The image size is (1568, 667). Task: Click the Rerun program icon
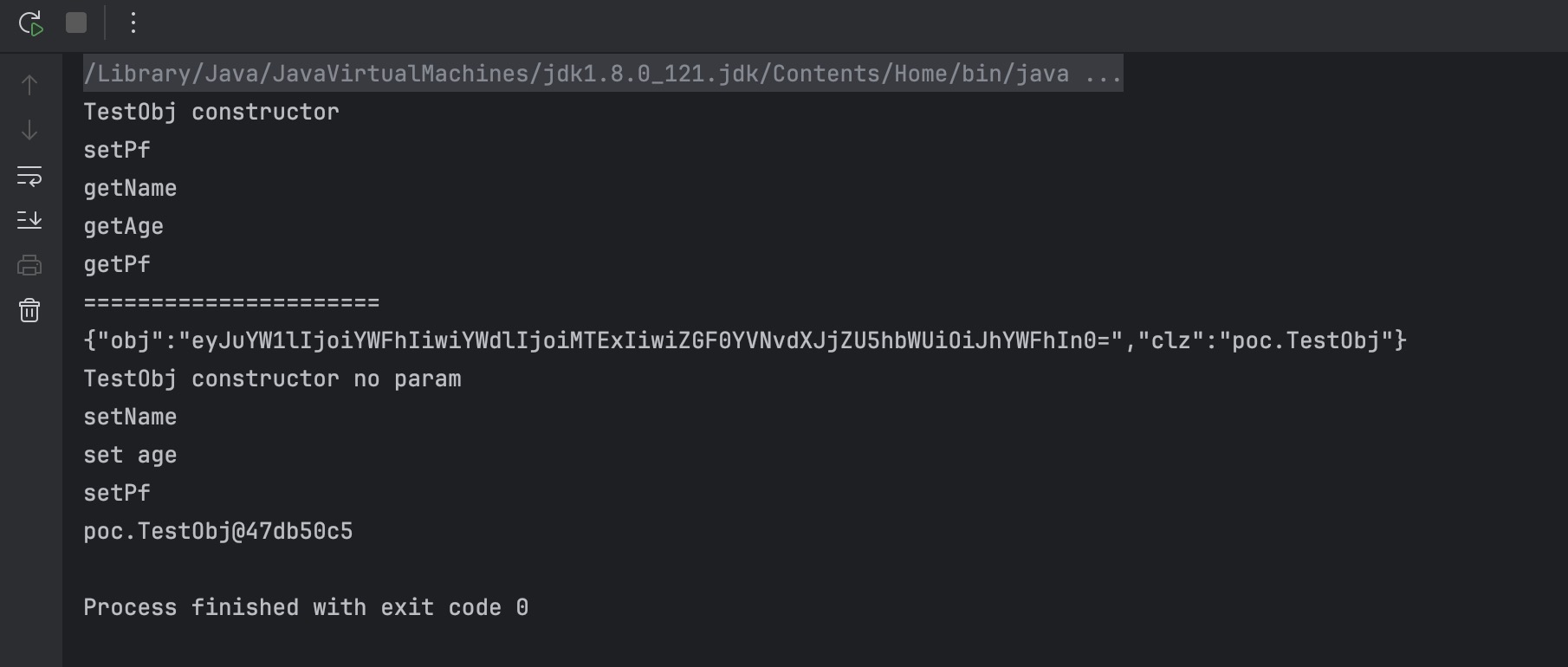click(30, 23)
